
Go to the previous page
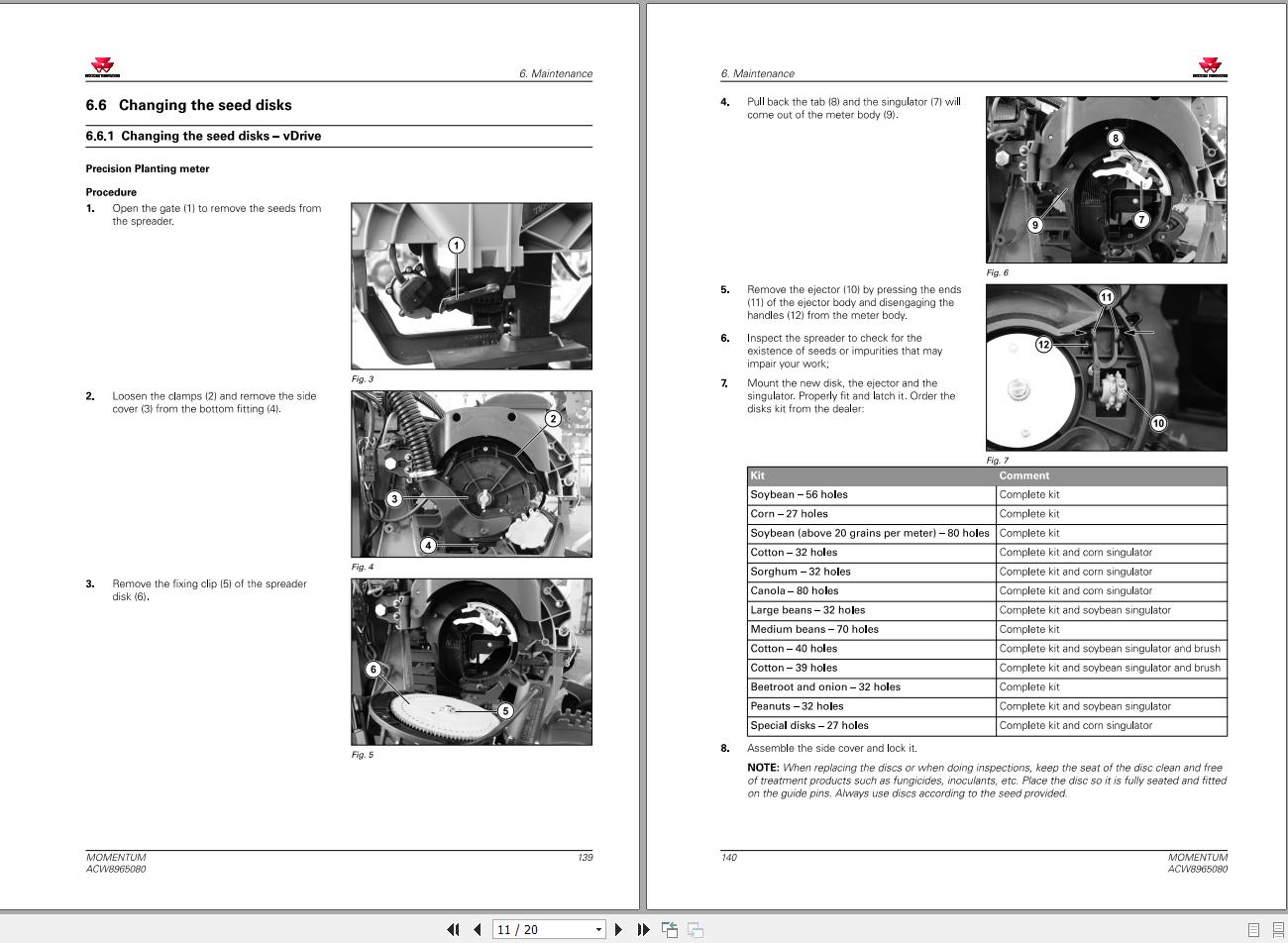[x=478, y=929]
